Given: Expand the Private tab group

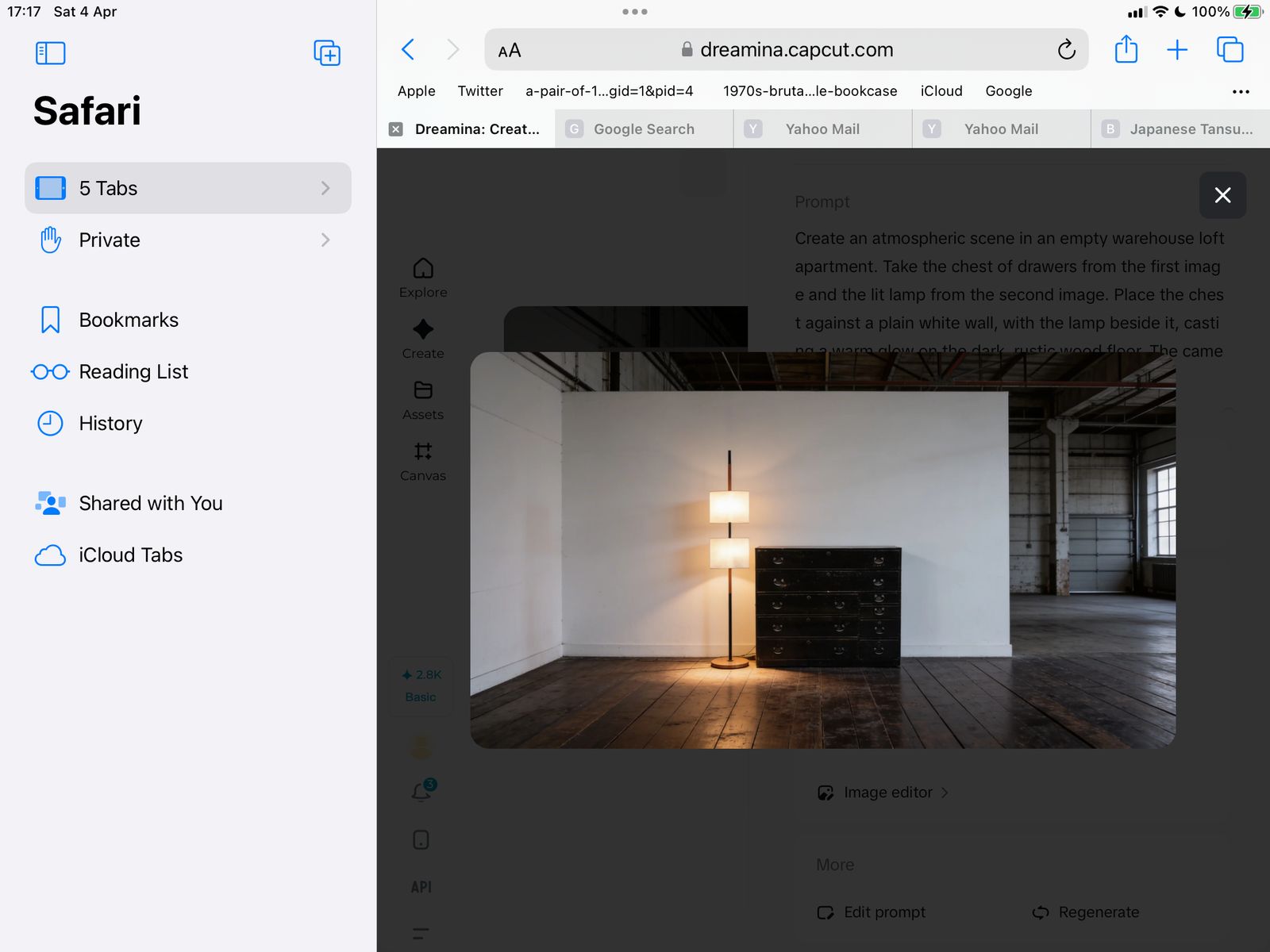Looking at the screenshot, I should coord(188,240).
